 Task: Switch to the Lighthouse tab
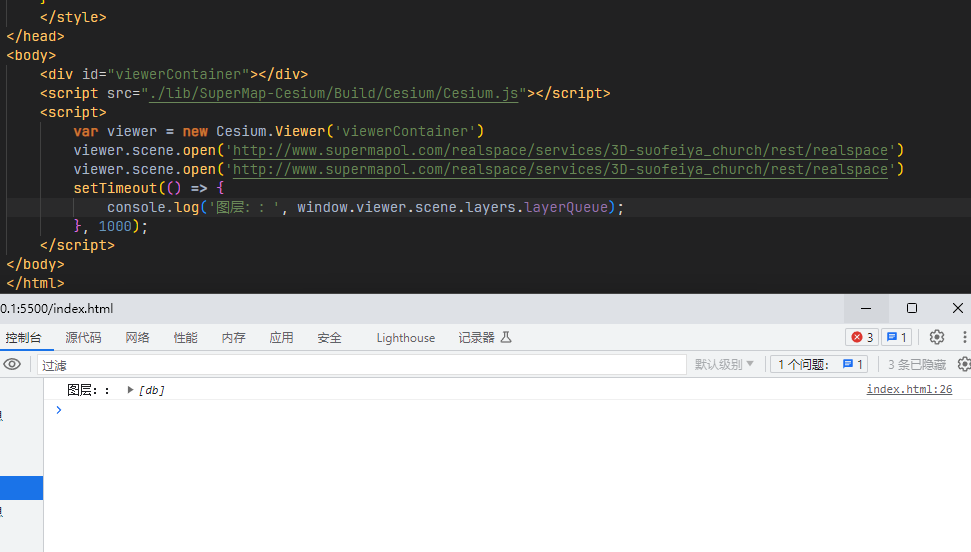pos(406,338)
